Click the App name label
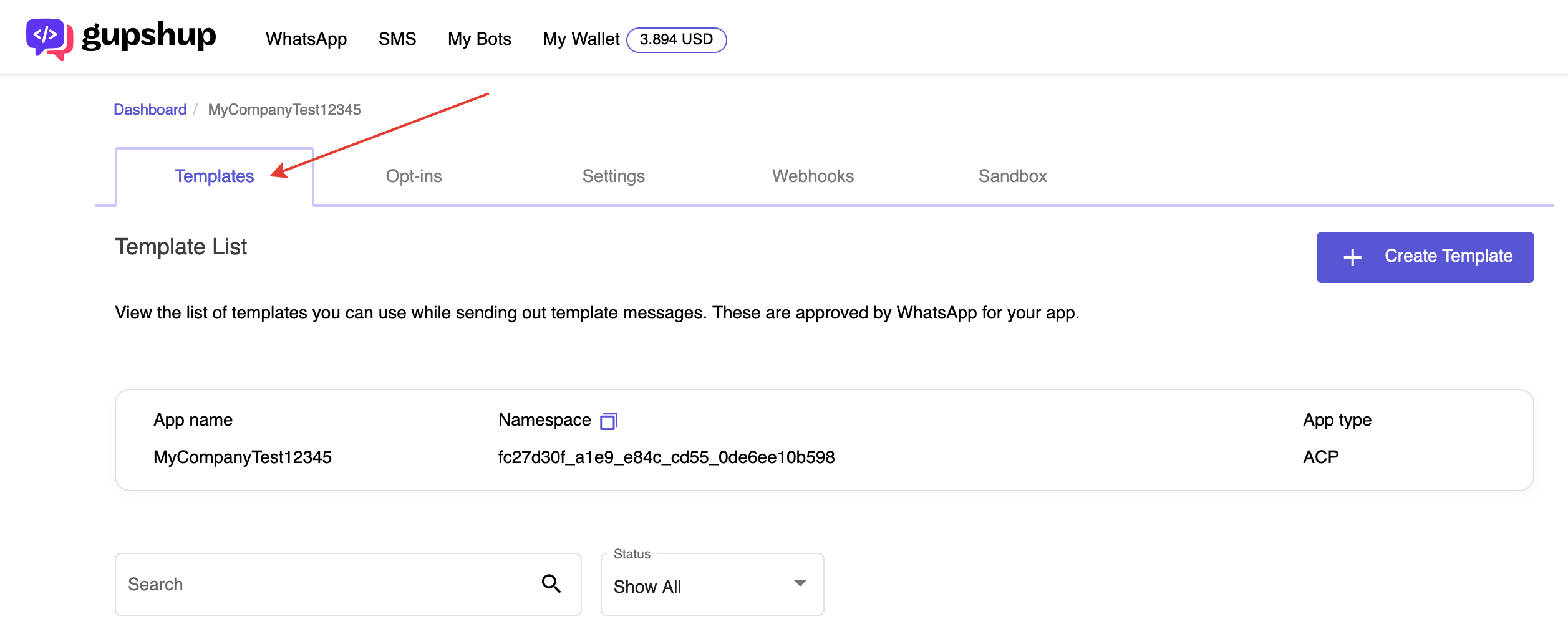The width and height of the screenshot is (1568, 637). coord(193,420)
